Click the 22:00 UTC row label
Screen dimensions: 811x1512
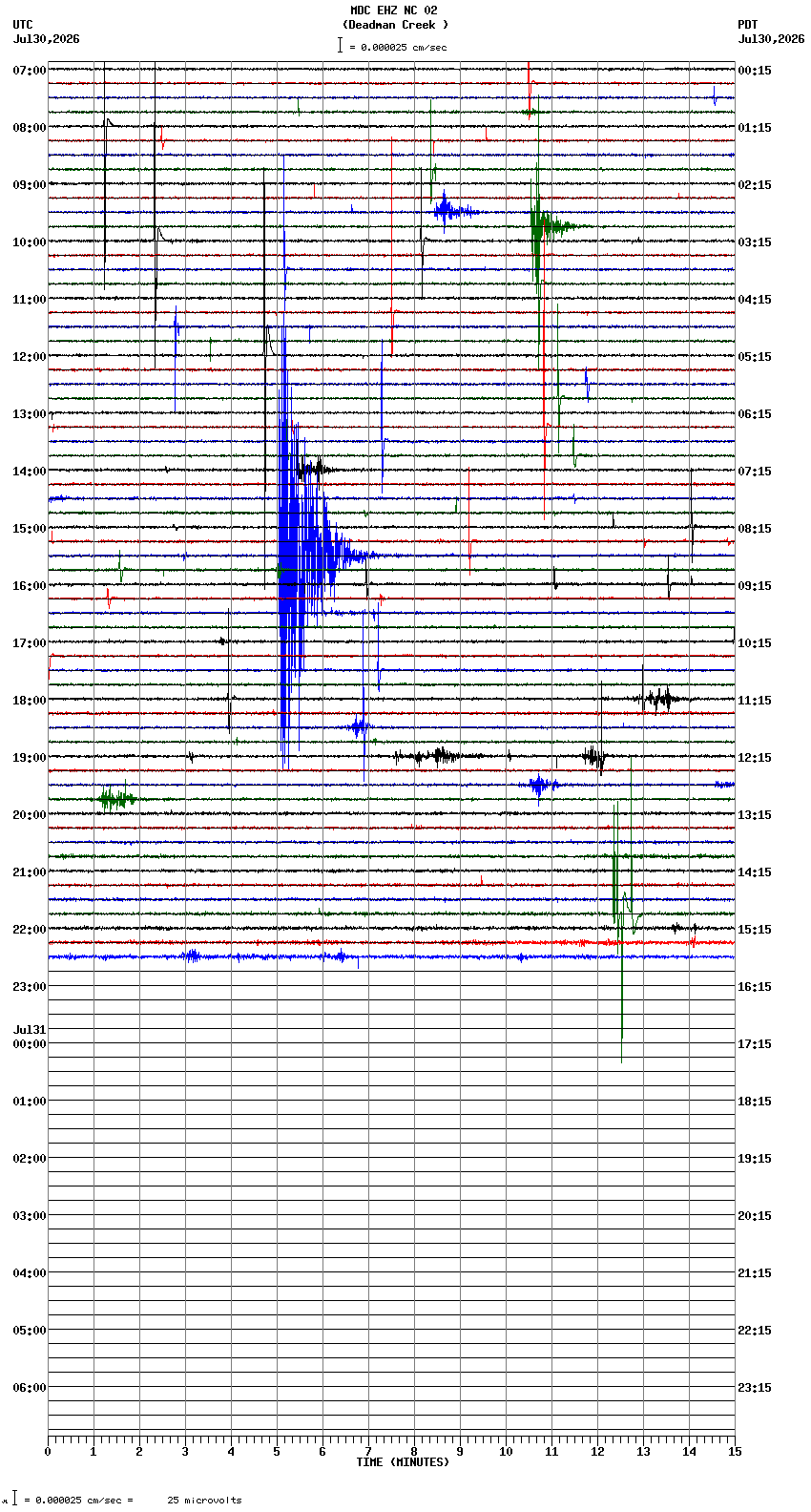(30, 930)
